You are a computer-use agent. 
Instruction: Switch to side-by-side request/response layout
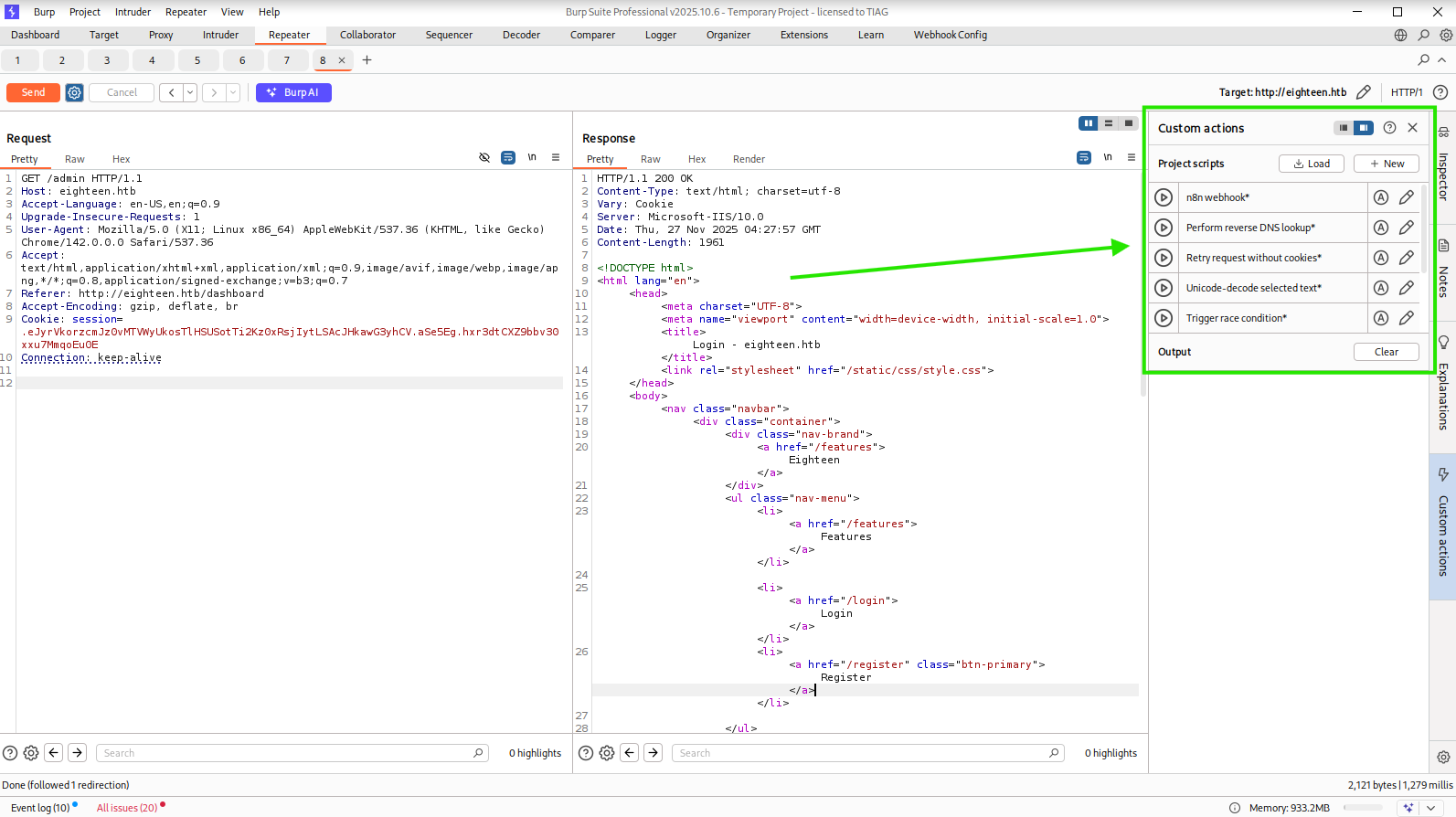pyautogui.click(x=1088, y=123)
